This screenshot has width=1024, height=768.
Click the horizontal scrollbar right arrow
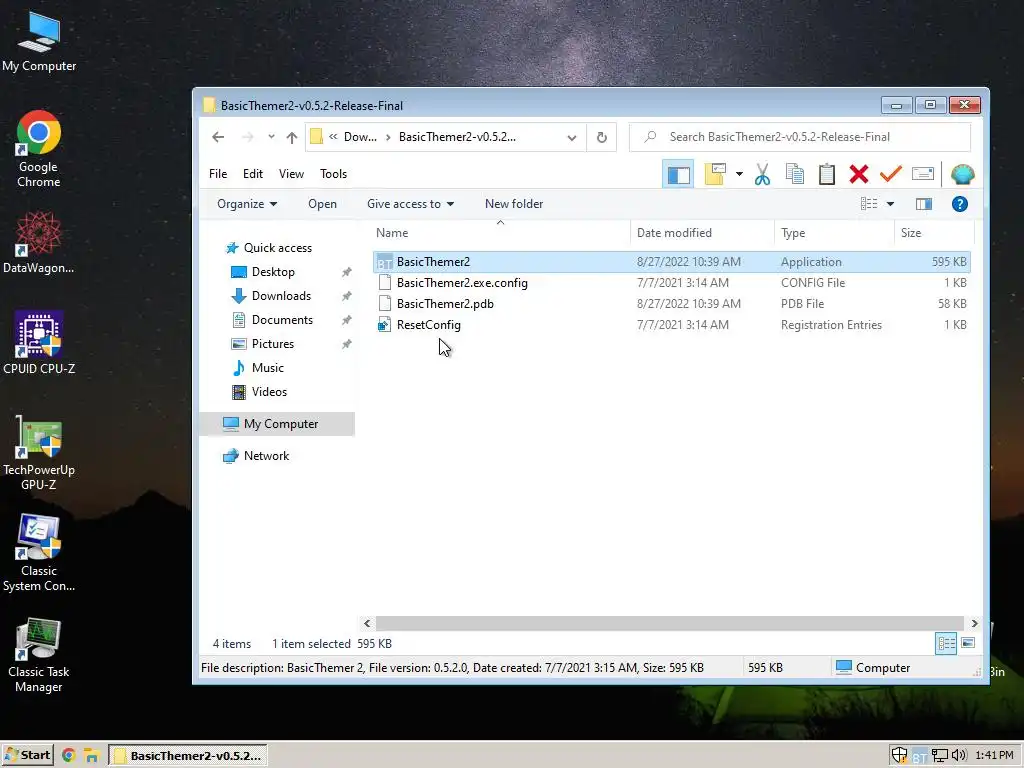(x=974, y=624)
